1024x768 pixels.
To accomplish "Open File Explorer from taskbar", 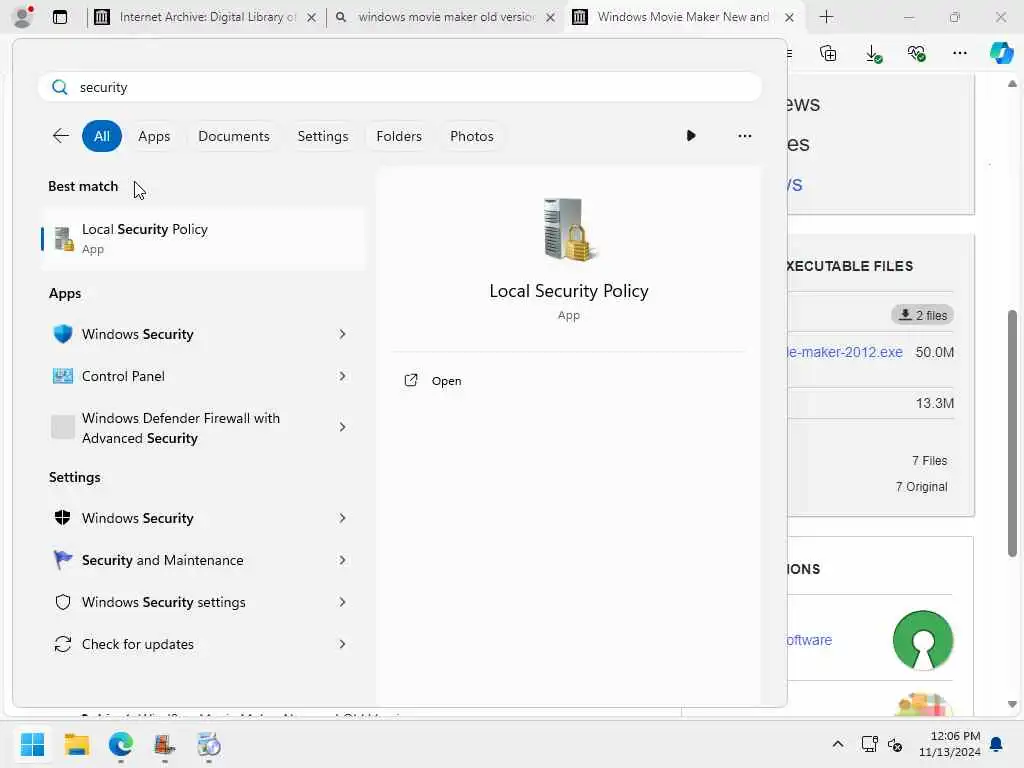I will (76, 744).
